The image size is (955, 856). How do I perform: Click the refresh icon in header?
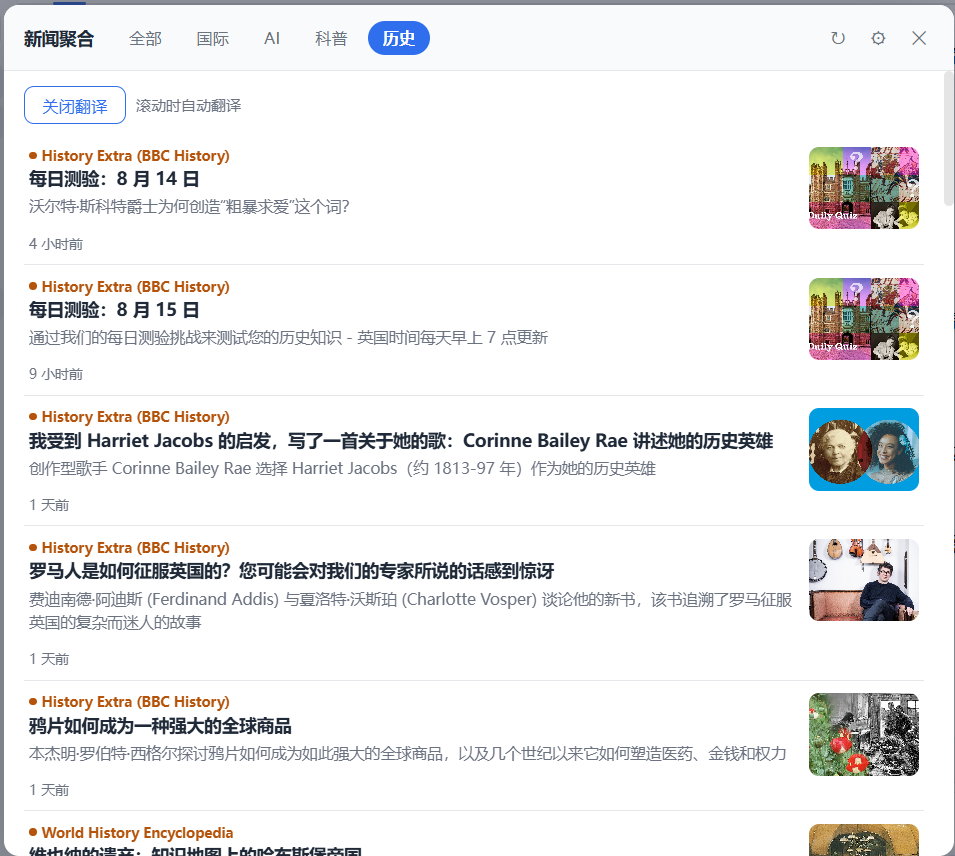pyautogui.click(x=838, y=38)
